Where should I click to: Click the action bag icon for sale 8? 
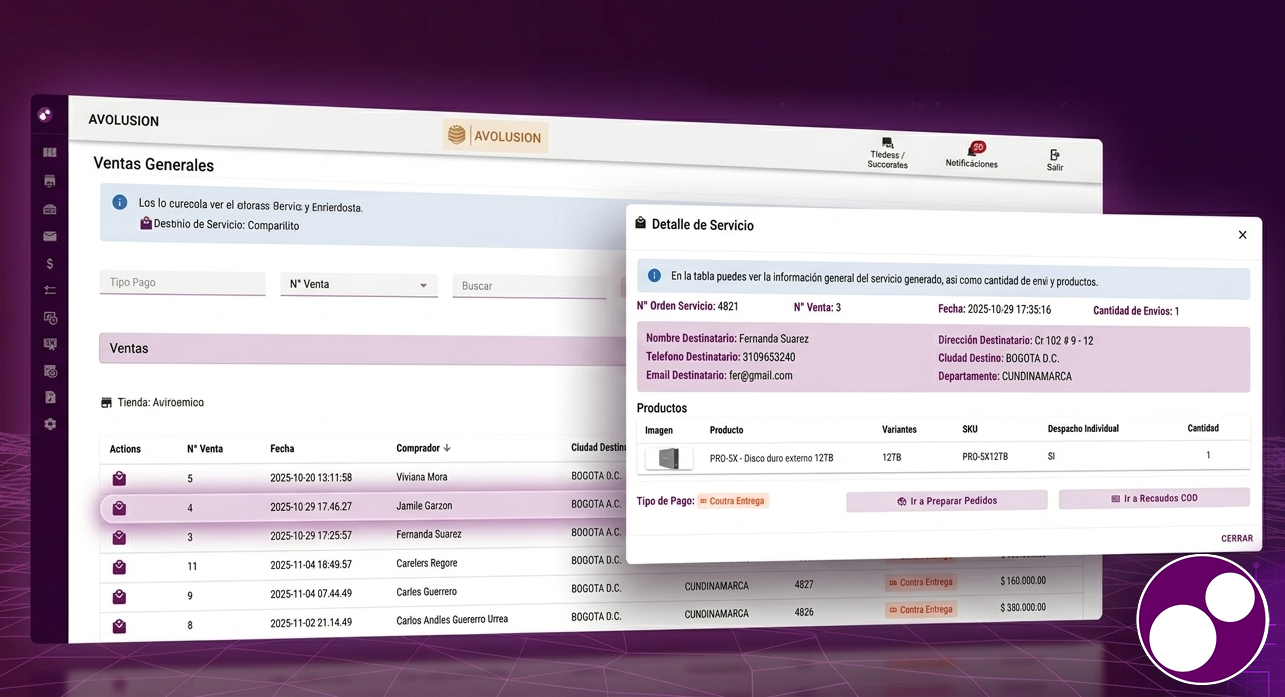pyautogui.click(x=119, y=626)
